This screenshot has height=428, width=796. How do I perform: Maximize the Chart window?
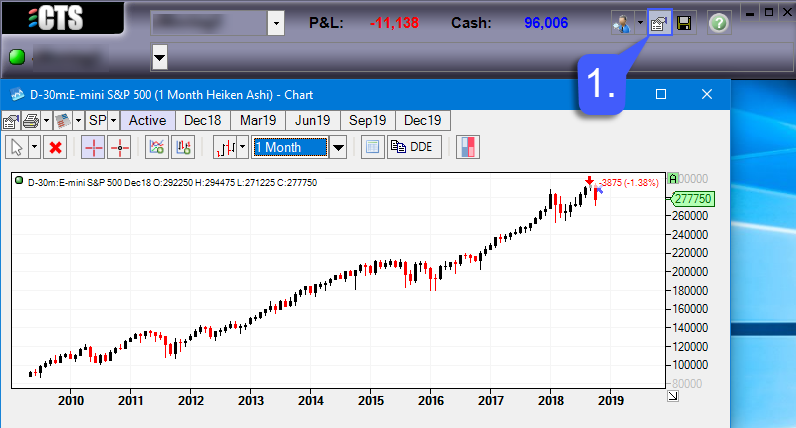pyautogui.click(x=660, y=94)
